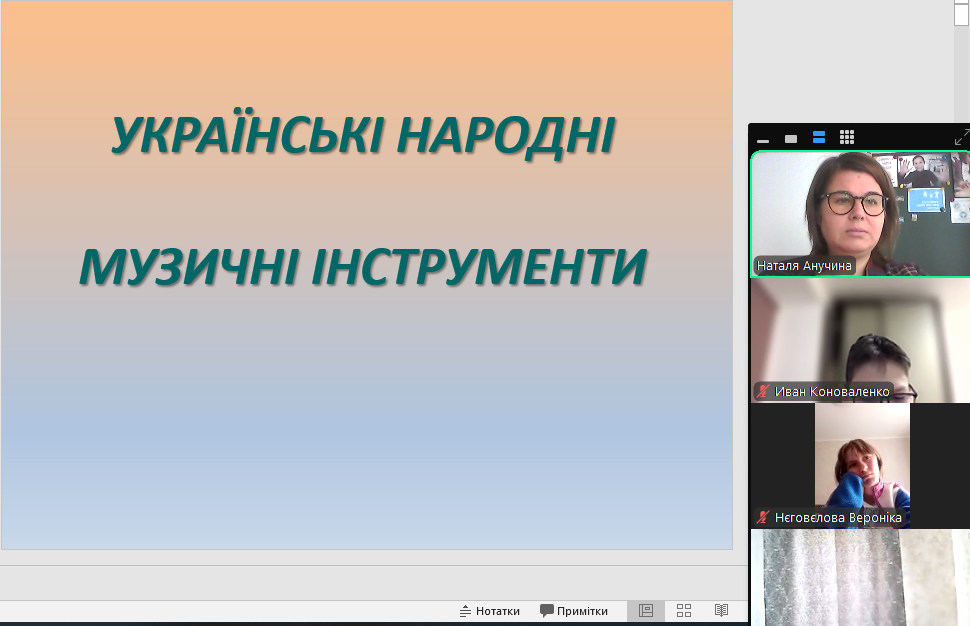This screenshot has width=970, height=626.
Task: Switch Zoom panel to single speaker view
Action: coord(791,139)
